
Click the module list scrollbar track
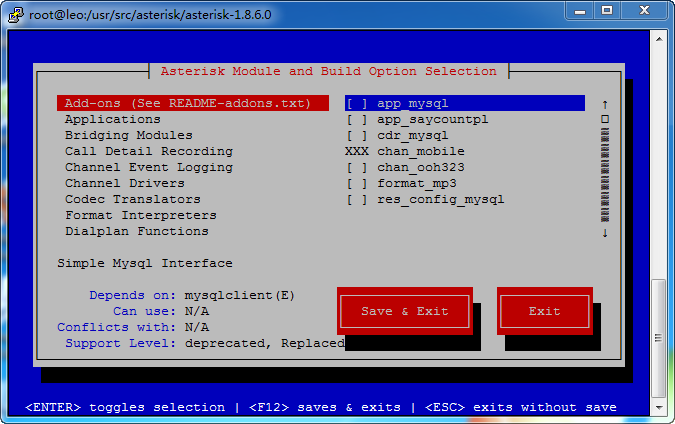(x=605, y=175)
